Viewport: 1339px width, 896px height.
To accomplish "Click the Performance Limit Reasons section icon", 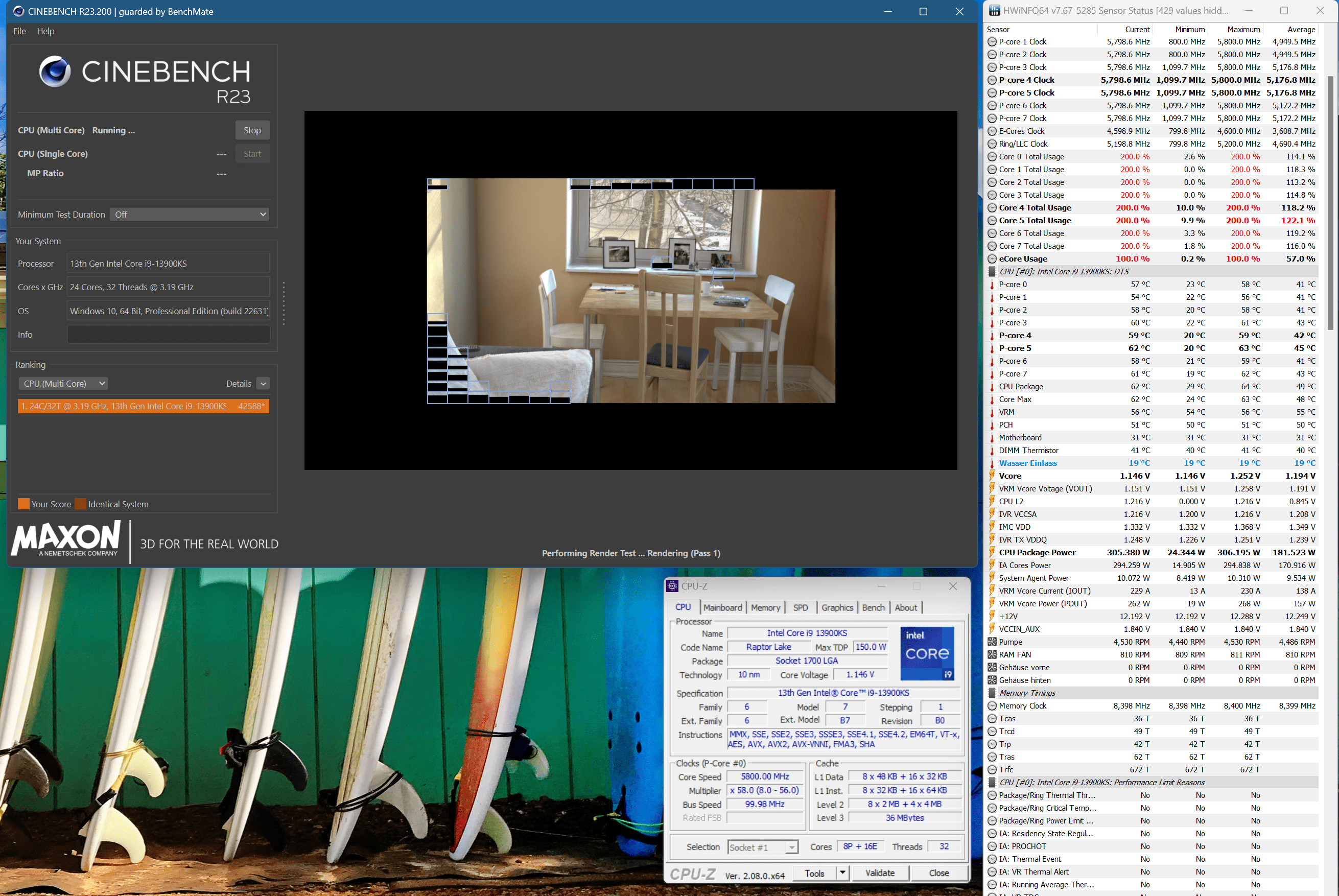I will tap(992, 782).
